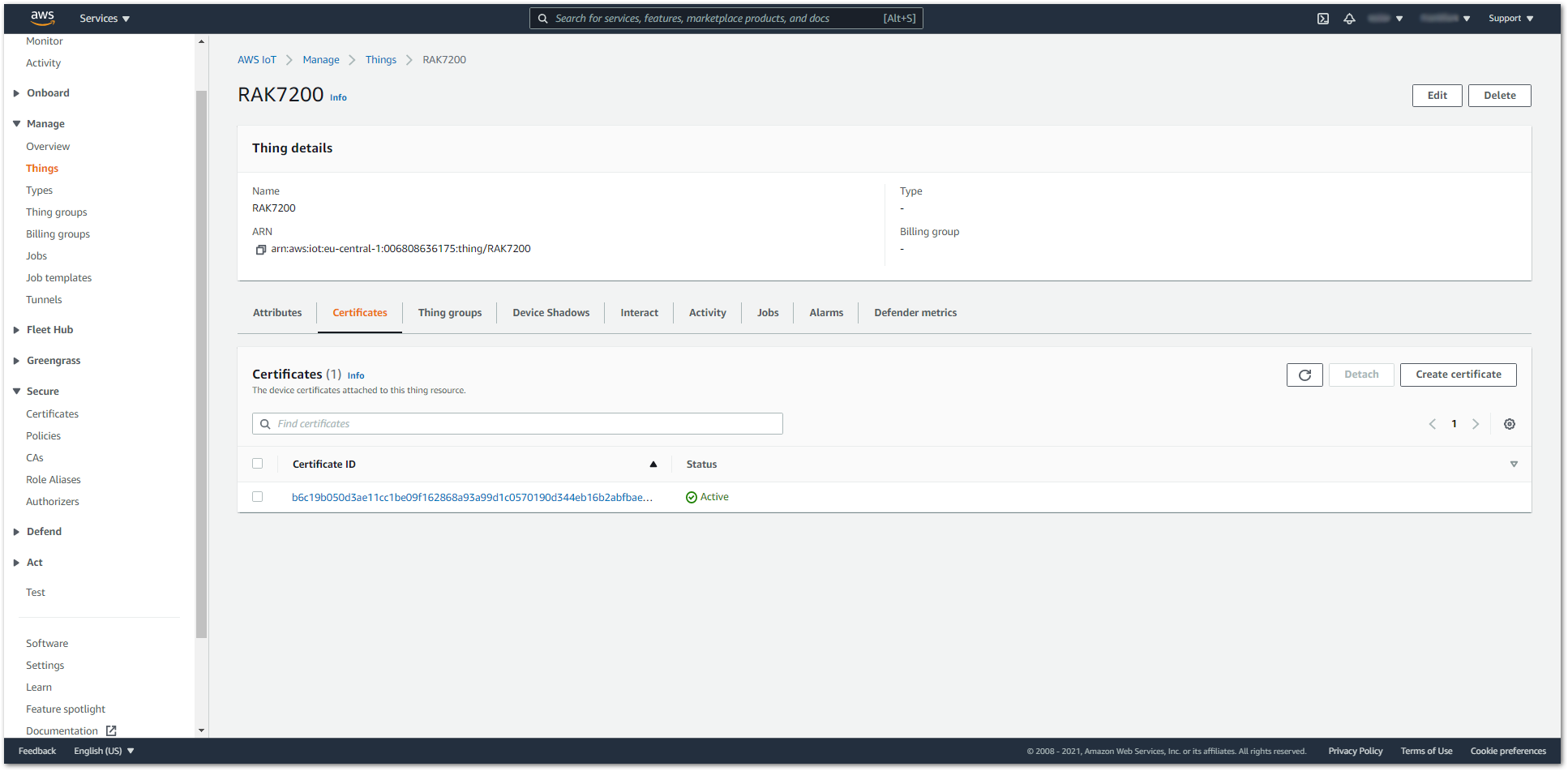Refresh the certificates list
Screen dimensions: 1568x771
(1304, 375)
